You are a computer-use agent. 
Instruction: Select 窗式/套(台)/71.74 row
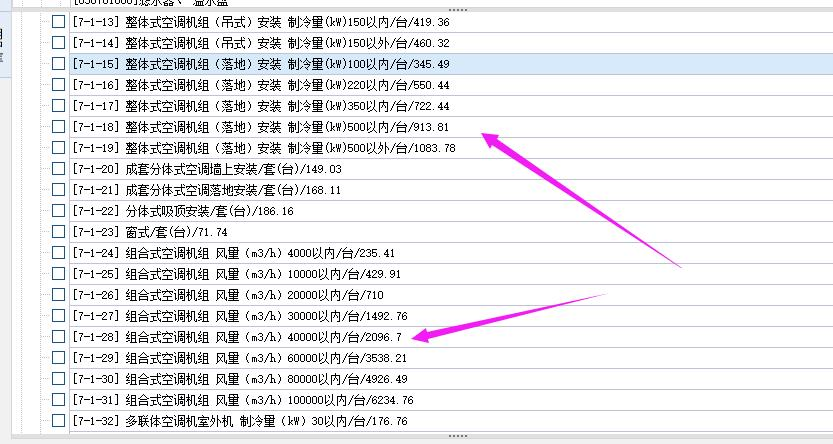(x=150, y=232)
